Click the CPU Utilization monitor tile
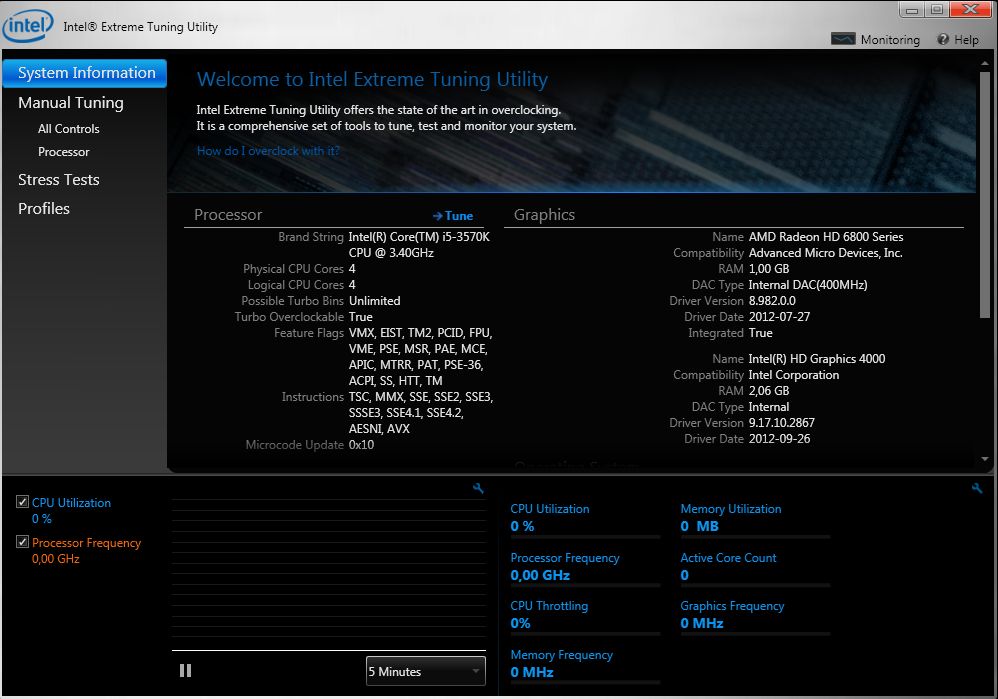This screenshot has height=699, width=998. click(584, 518)
